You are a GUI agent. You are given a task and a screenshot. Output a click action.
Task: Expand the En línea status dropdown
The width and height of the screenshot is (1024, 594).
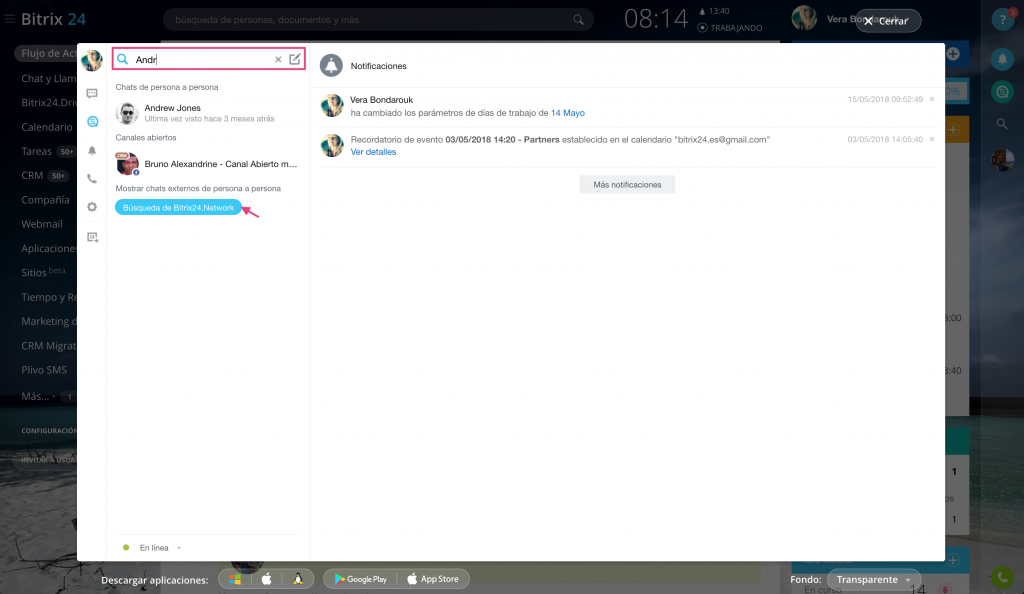[x=160, y=548]
